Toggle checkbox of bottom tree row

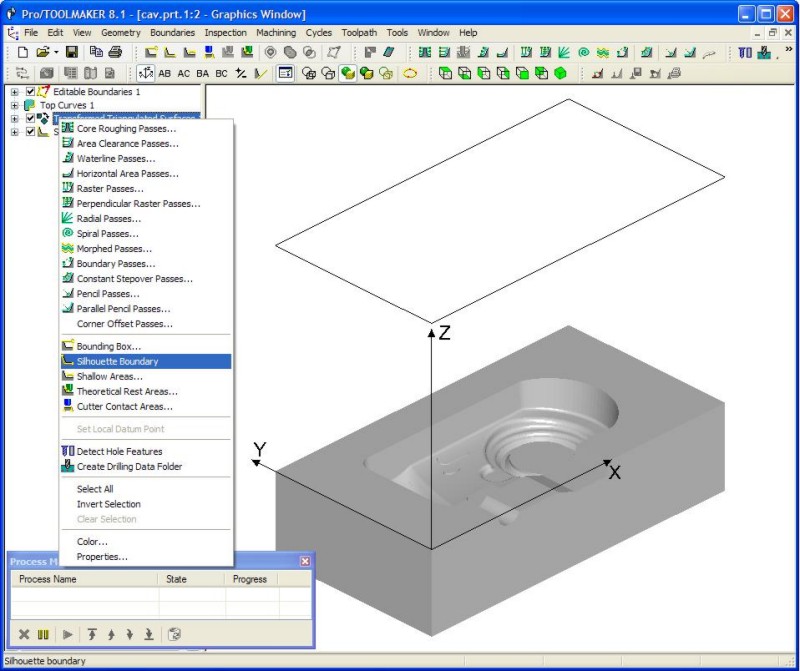click(30, 132)
